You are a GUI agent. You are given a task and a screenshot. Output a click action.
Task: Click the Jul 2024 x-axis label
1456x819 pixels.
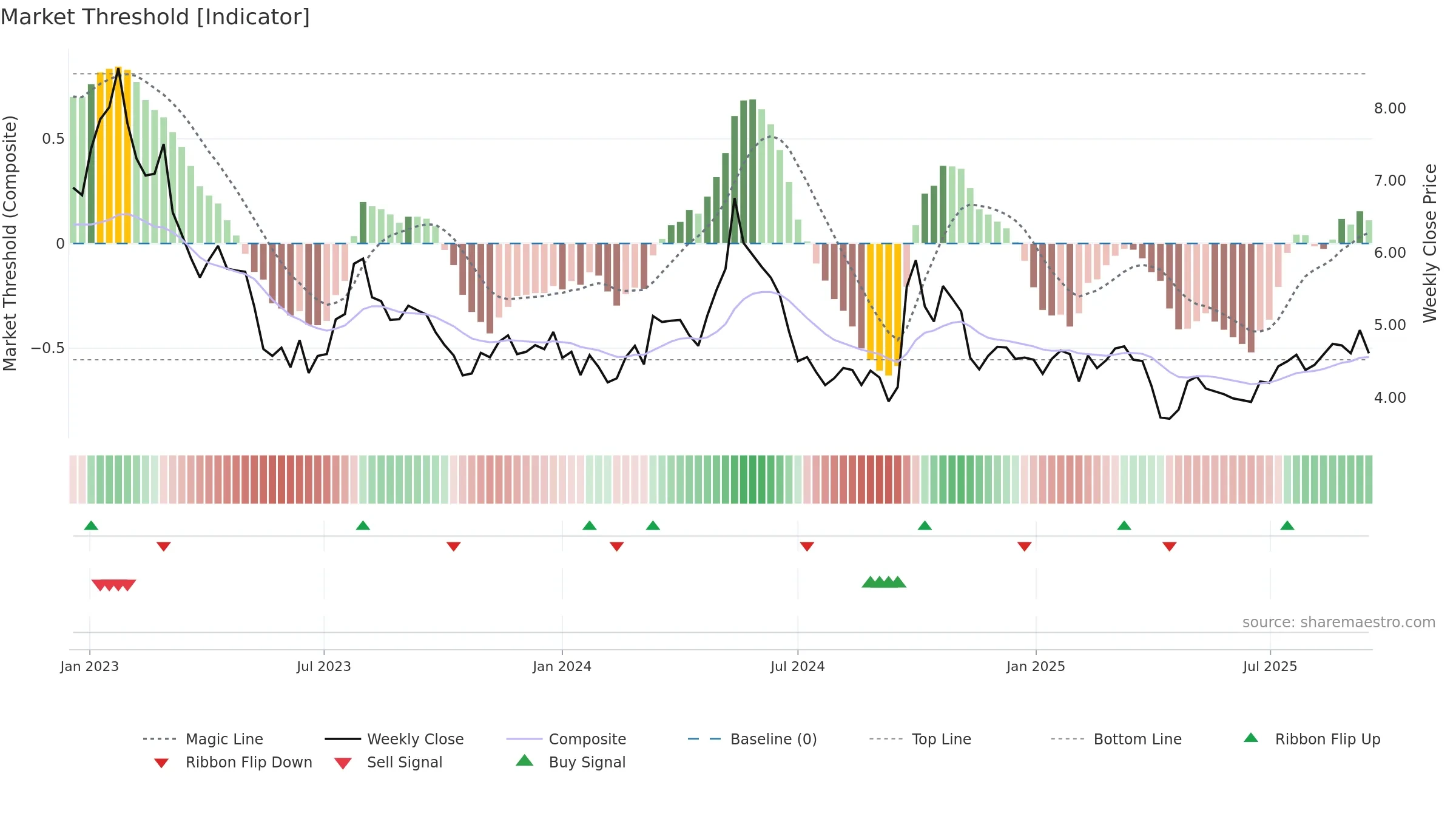(x=798, y=666)
